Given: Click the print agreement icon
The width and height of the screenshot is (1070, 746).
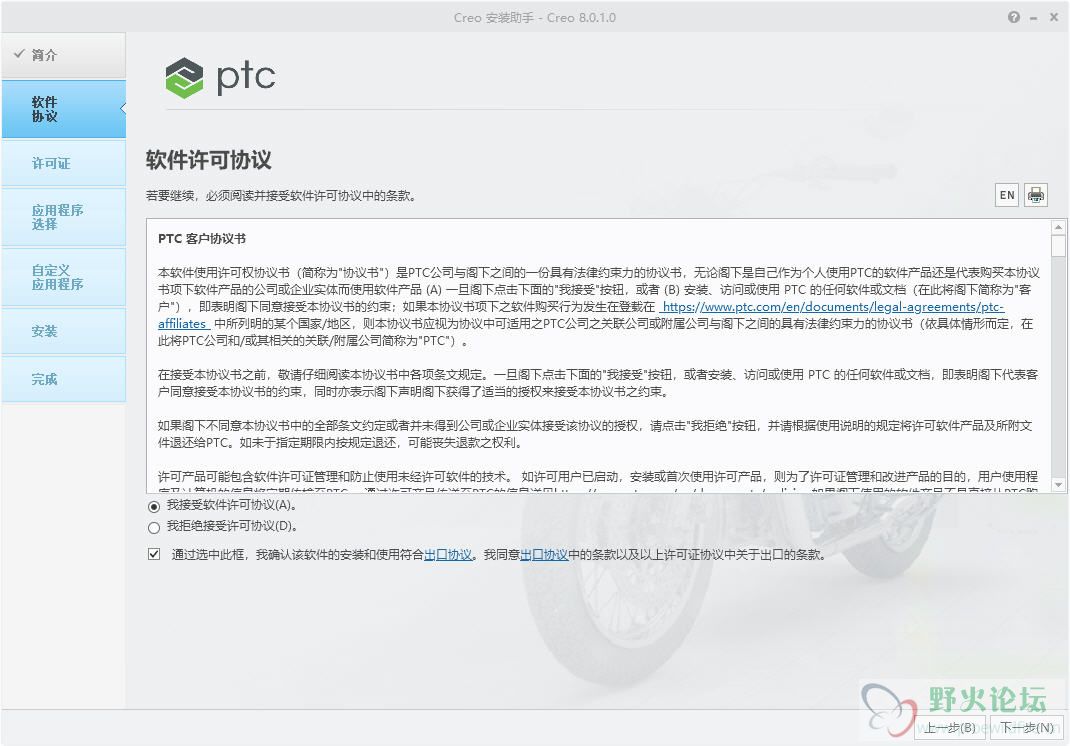Looking at the screenshot, I should click(x=1035, y=195).
